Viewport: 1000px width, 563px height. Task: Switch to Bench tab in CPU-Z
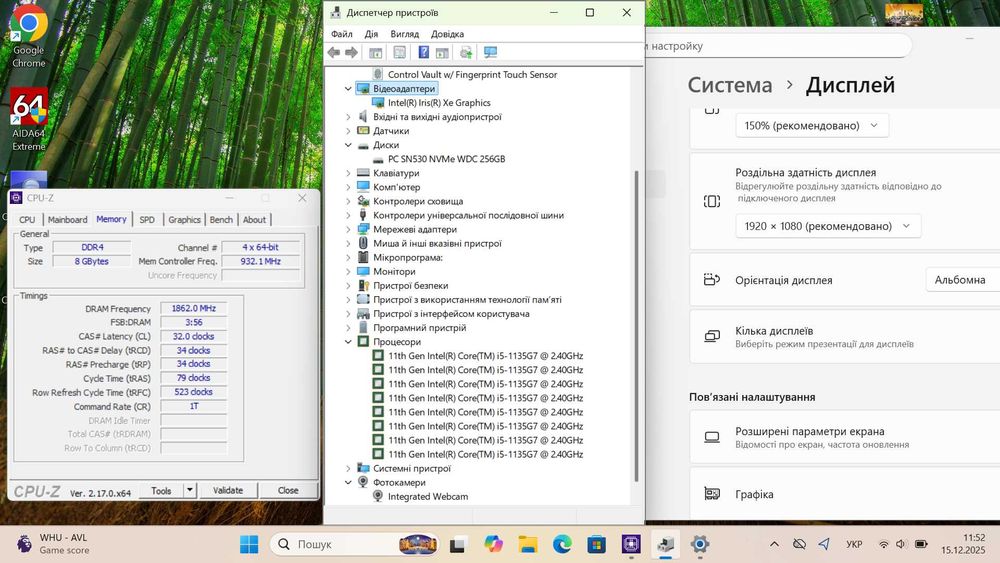coord(221,219)
